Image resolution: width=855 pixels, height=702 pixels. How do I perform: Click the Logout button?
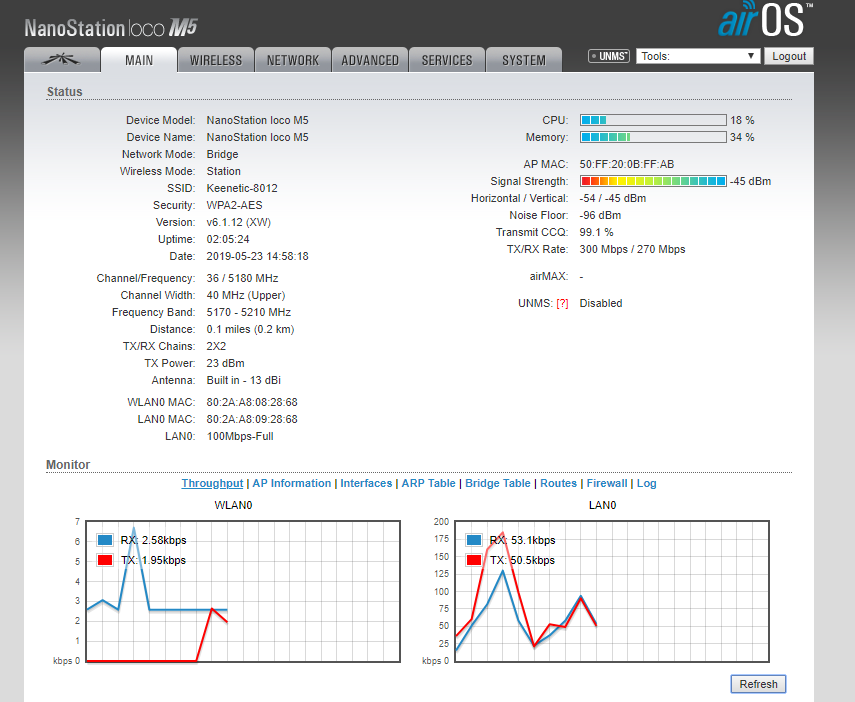pos(788,56)
